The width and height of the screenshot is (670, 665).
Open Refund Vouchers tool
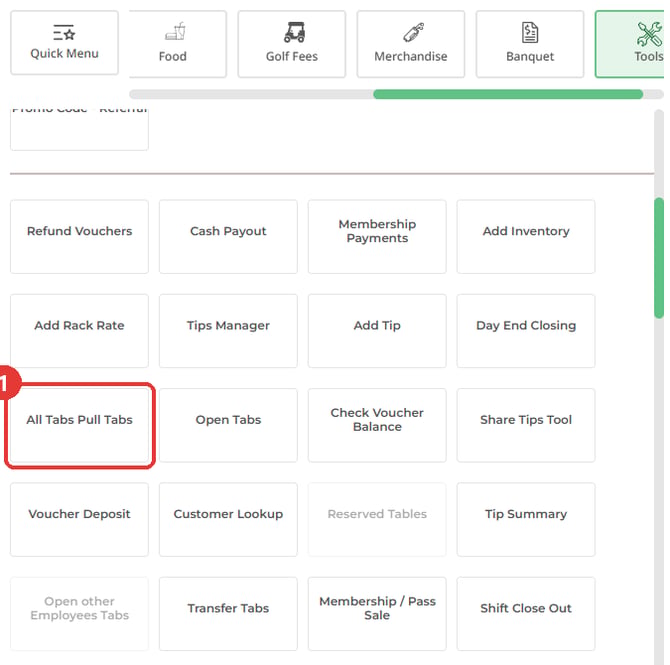[79, 237]
